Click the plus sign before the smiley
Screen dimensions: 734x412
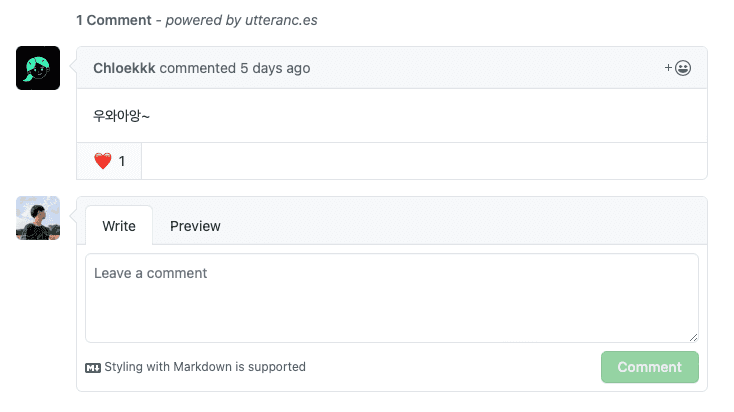(668, 68)
